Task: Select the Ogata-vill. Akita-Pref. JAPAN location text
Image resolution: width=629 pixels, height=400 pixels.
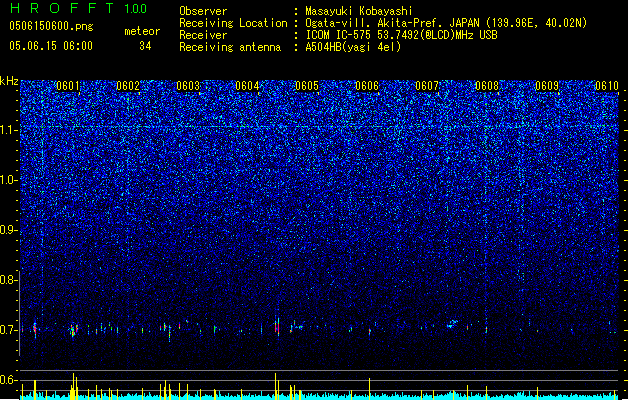Action: tap(446, 23)
